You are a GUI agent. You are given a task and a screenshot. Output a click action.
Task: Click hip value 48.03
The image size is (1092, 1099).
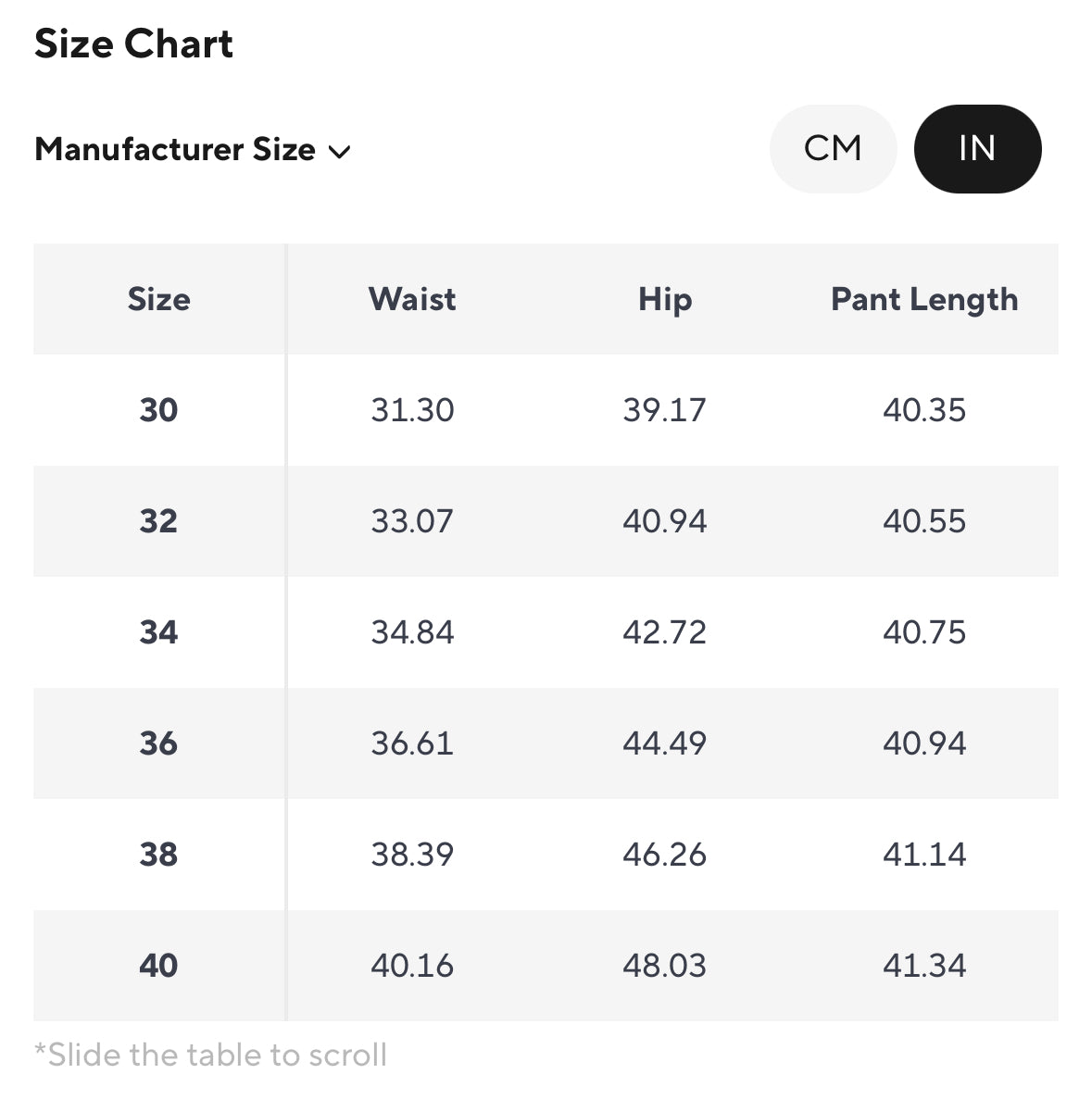pyautogui.click(x=664, y=966)
